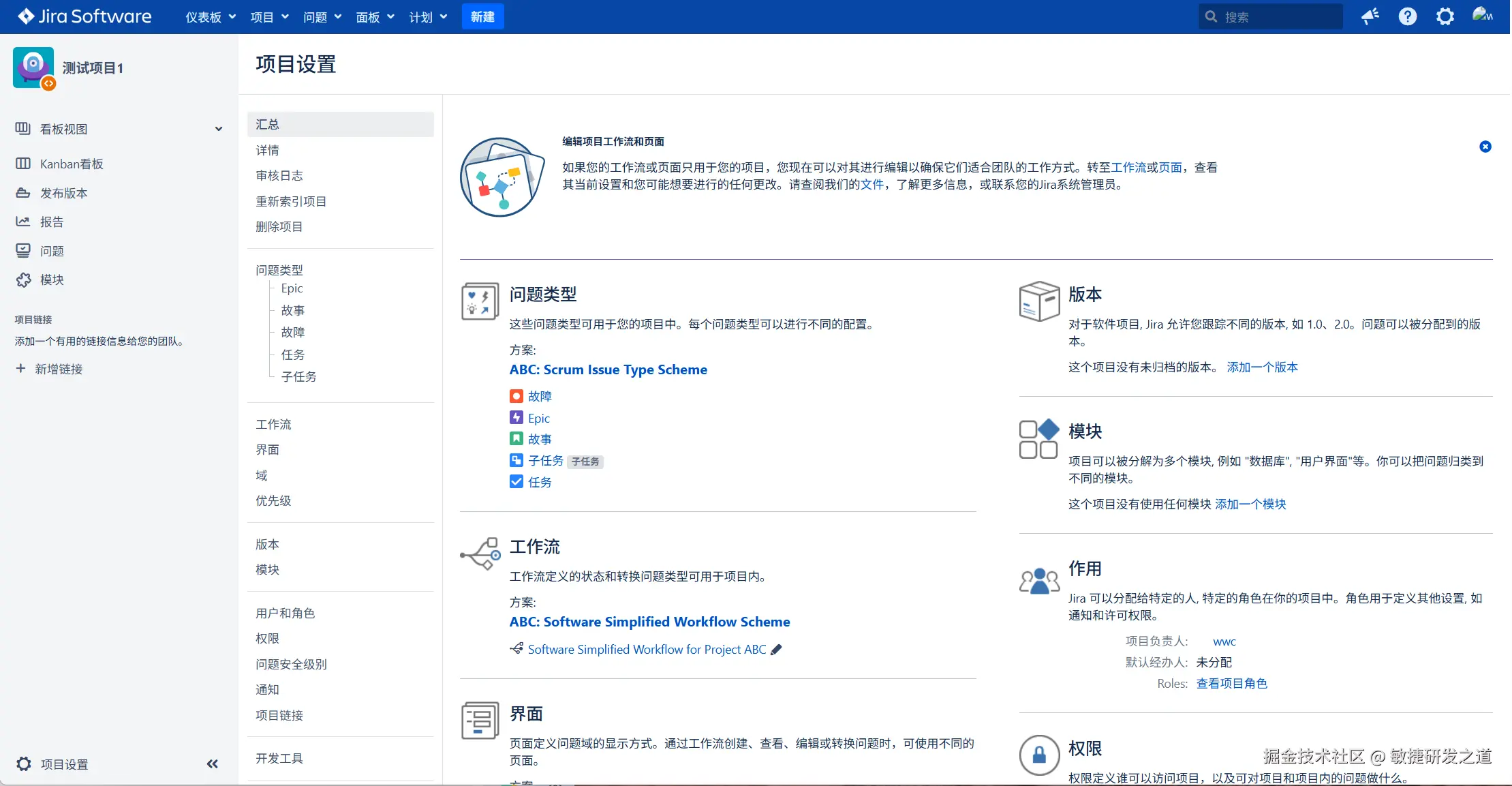
Task: Click 添加一个版本 link
Action: pyautogui.click(x=1262, y=367)
